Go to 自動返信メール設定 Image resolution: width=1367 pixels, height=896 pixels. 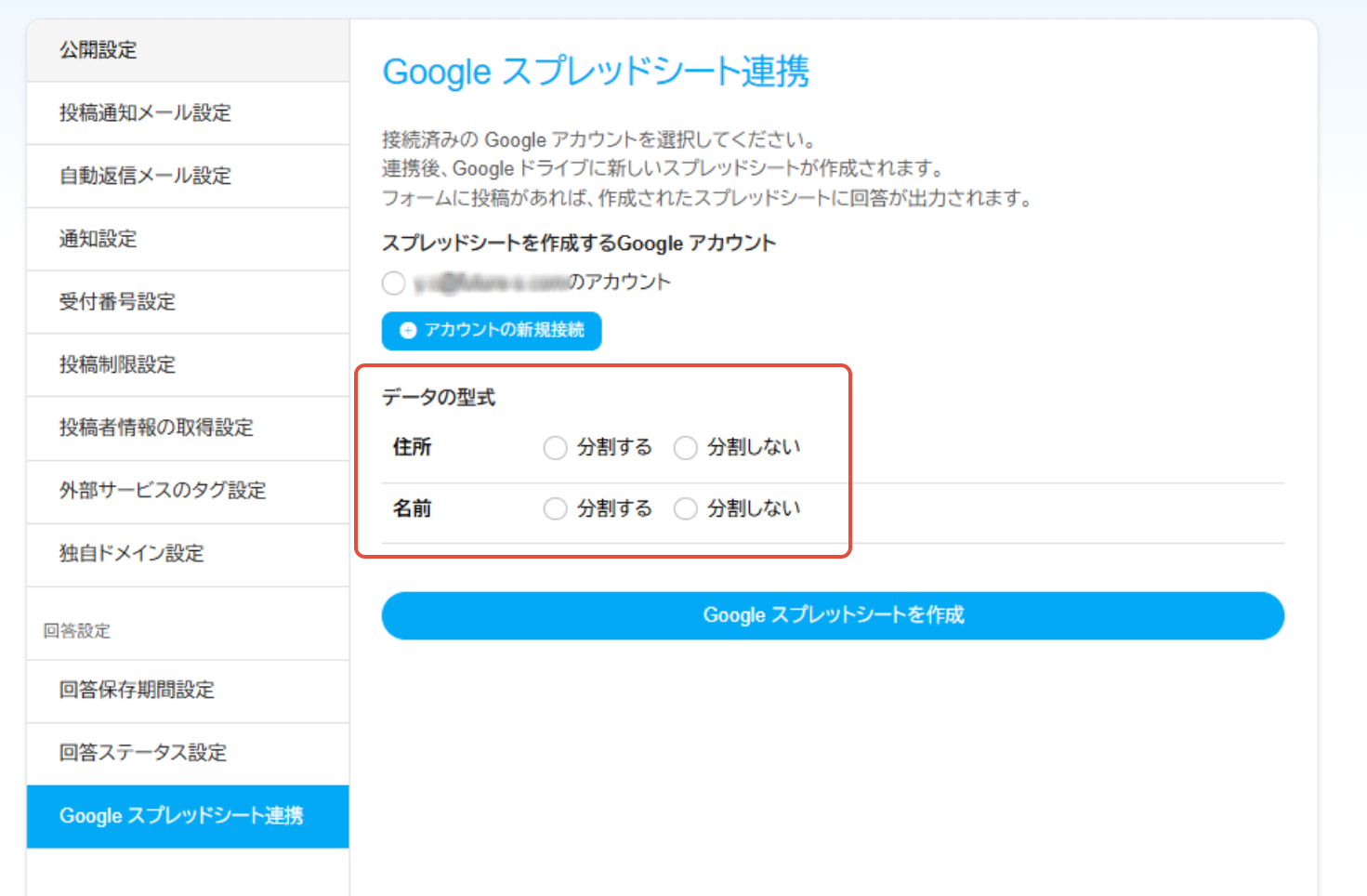(x=188, y=176)
